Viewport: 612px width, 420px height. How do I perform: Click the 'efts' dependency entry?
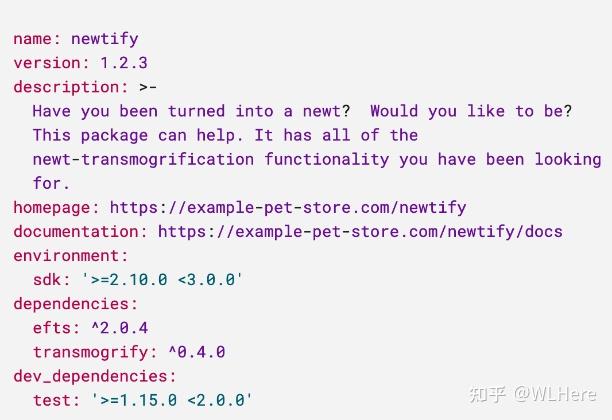(52, 328)
